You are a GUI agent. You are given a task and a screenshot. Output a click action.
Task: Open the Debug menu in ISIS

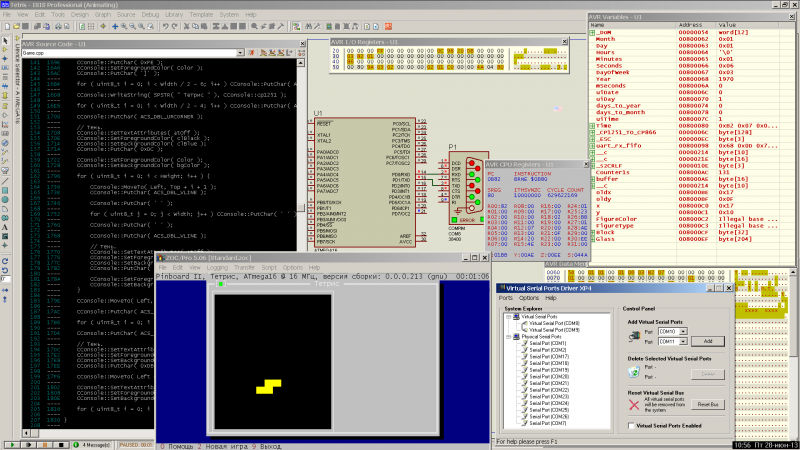[x=150, y=15]
